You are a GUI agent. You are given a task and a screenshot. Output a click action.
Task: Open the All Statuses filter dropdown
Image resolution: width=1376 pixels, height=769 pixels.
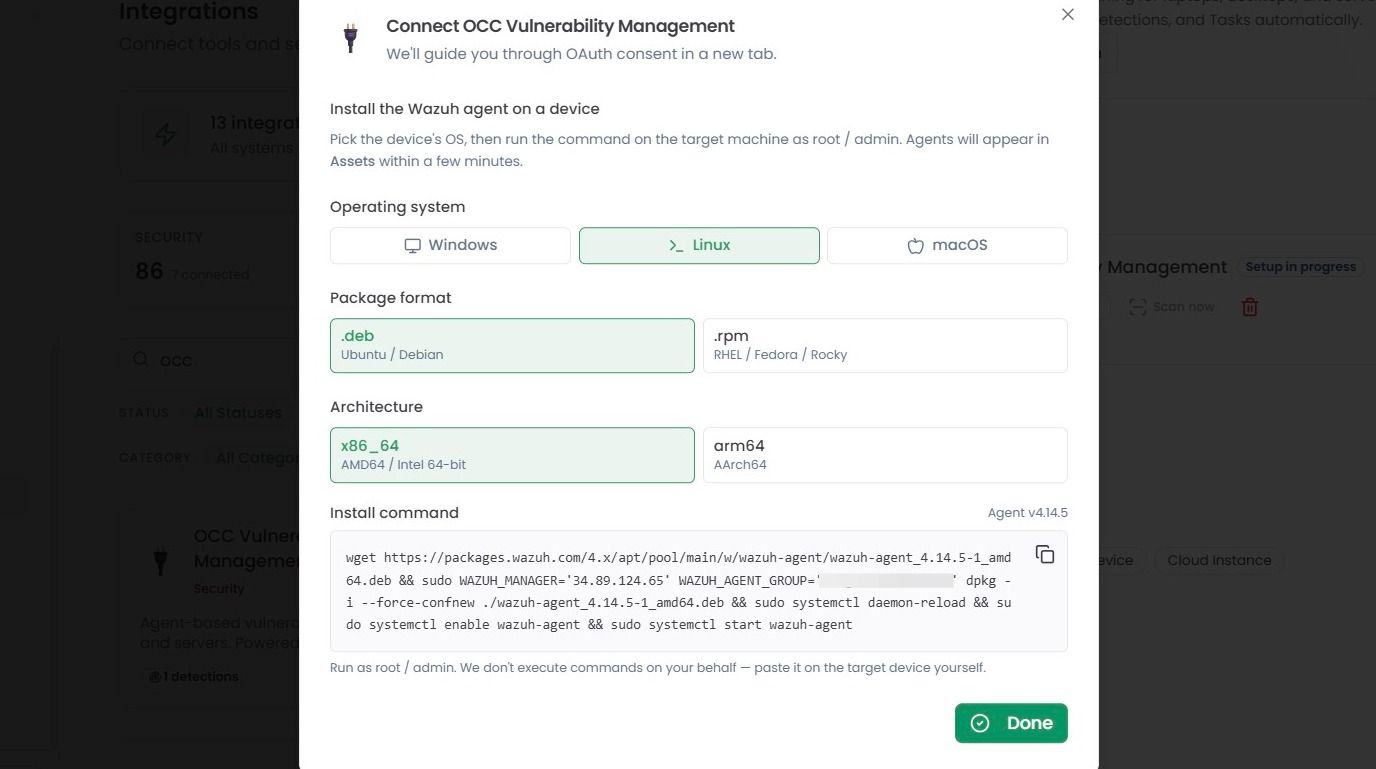pyautogui.click(x=240, y=413)
